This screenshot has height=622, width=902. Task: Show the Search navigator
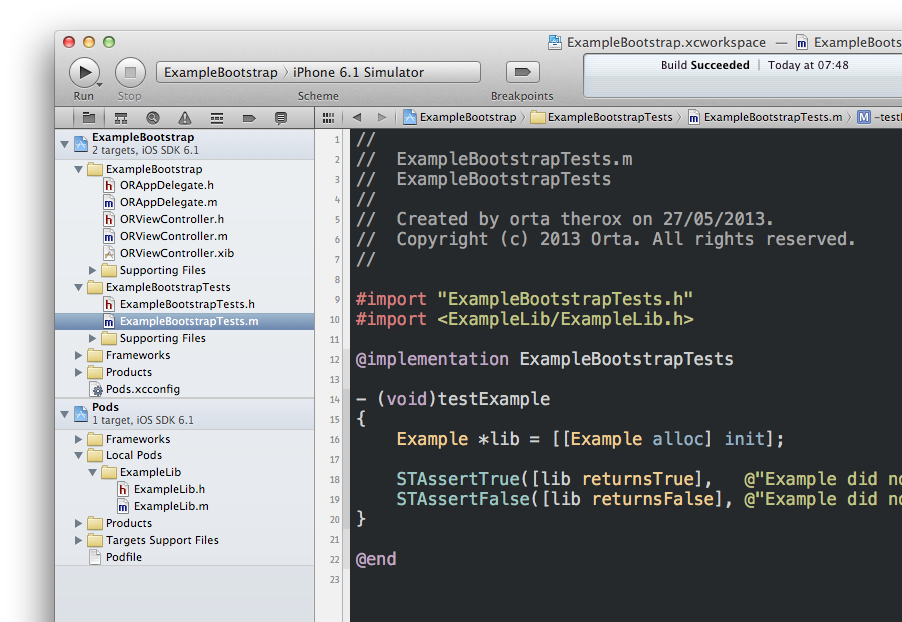152,118
